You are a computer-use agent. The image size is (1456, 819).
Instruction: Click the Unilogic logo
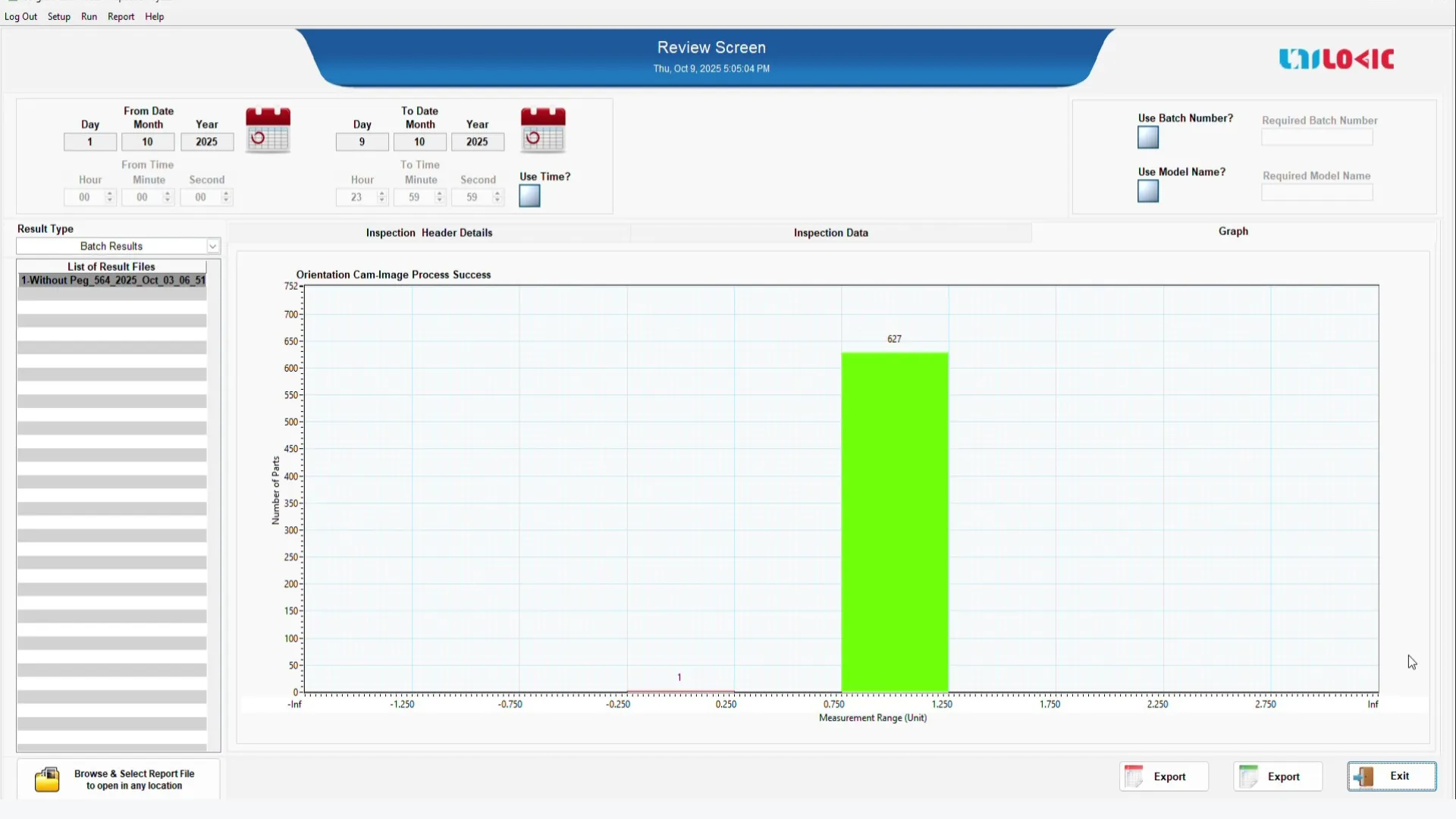pos(1336,59)
